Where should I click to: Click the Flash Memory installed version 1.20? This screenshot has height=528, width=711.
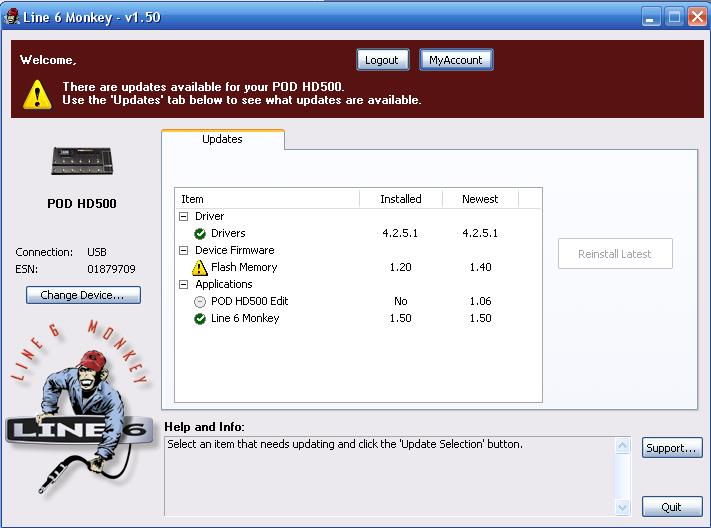400,268
